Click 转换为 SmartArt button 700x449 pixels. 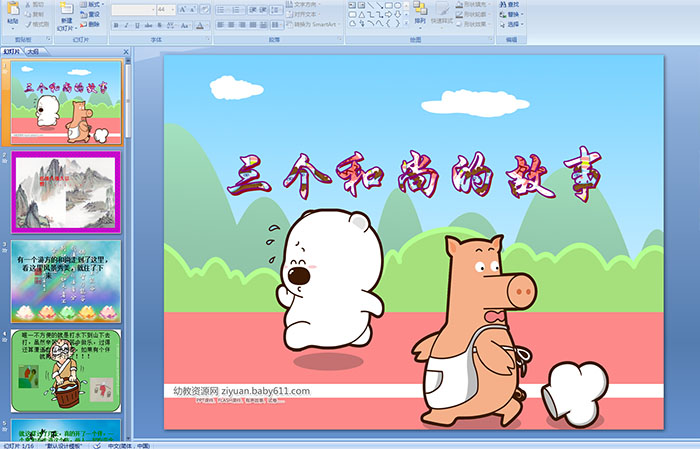pos(312,24)
